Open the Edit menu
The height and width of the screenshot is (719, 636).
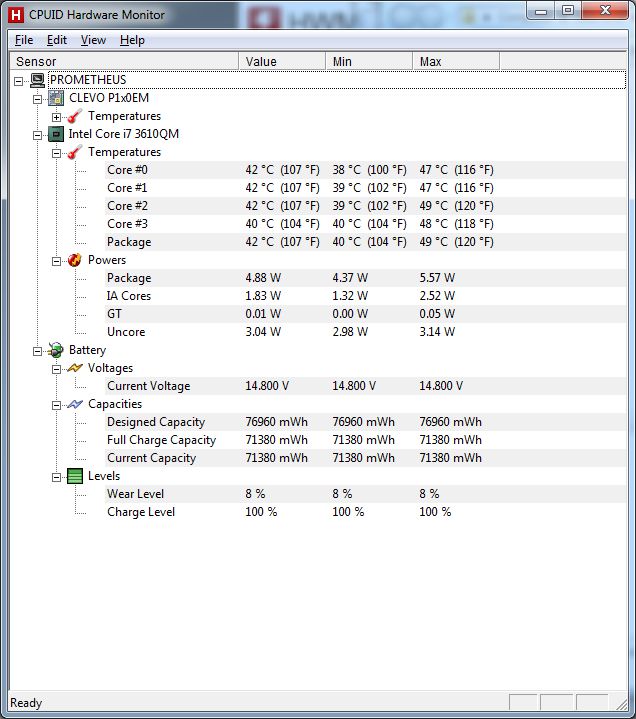coord(57,40)
